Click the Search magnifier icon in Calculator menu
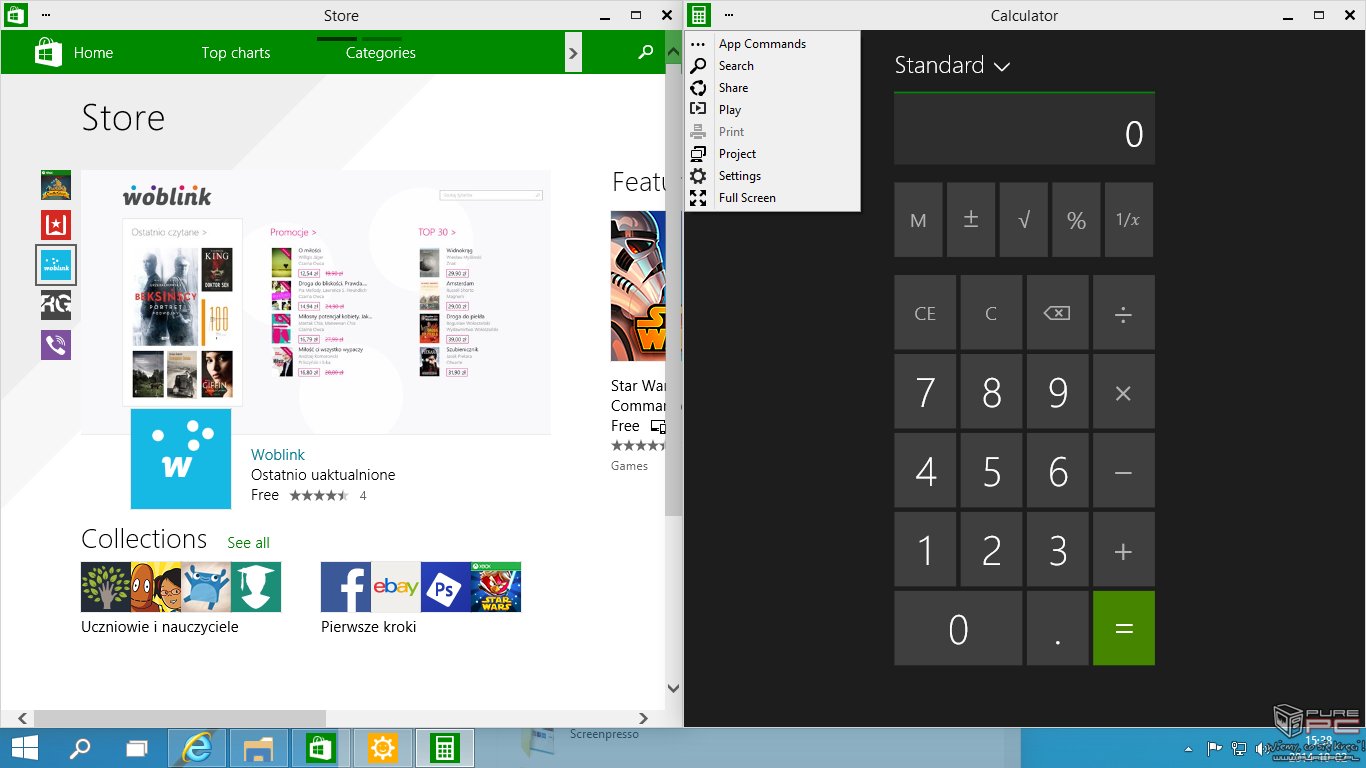 [698, 66]
